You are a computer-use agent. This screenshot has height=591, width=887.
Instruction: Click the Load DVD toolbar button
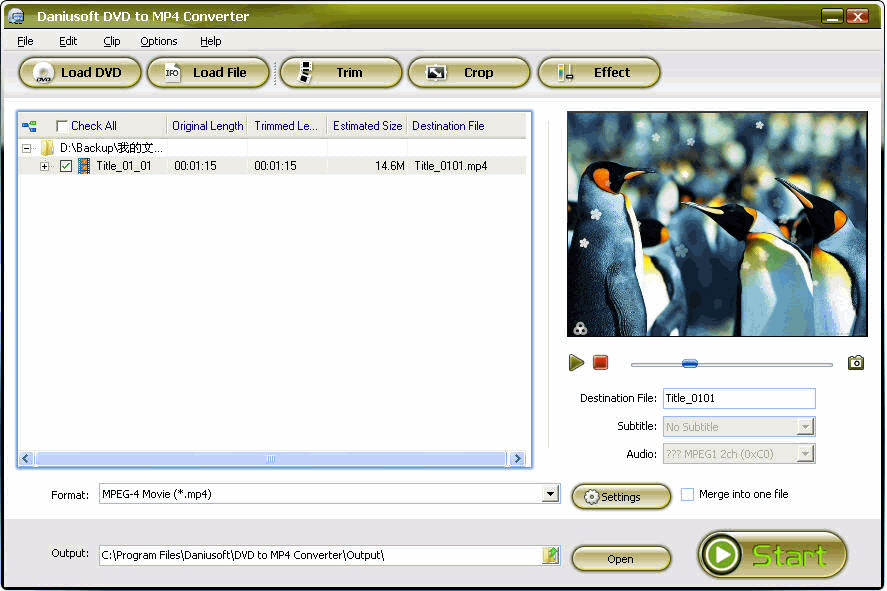[78, 72]
